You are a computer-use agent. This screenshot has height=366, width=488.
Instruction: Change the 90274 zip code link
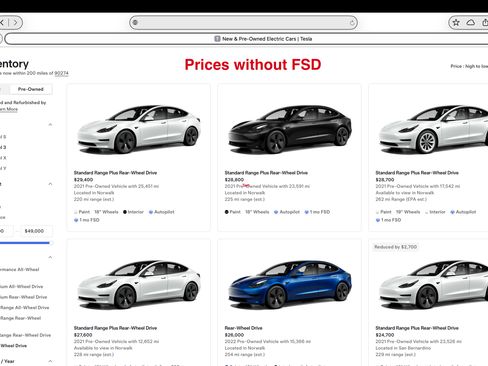(61, 73)
